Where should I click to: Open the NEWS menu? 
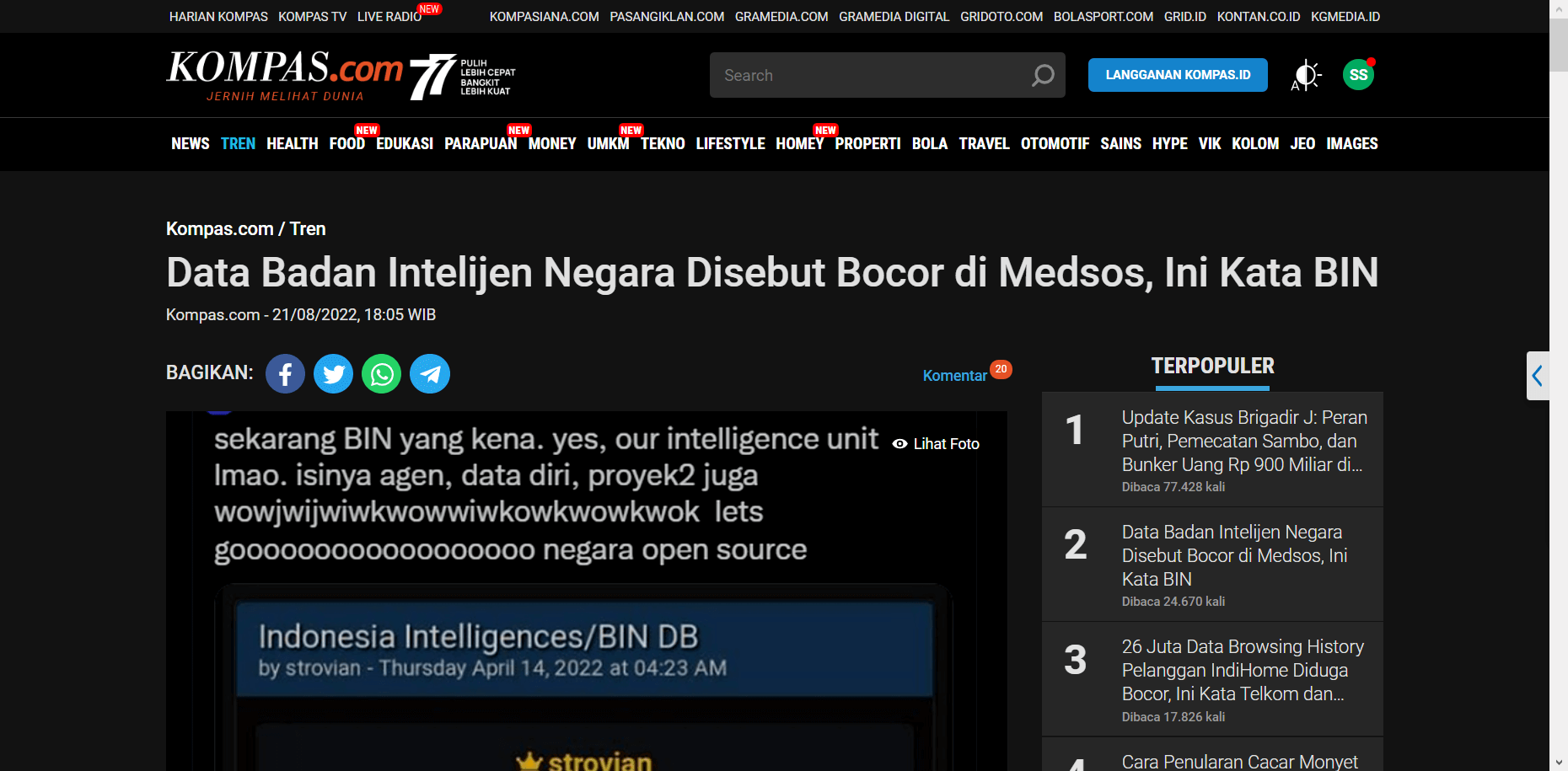click(x=191, y=144)
